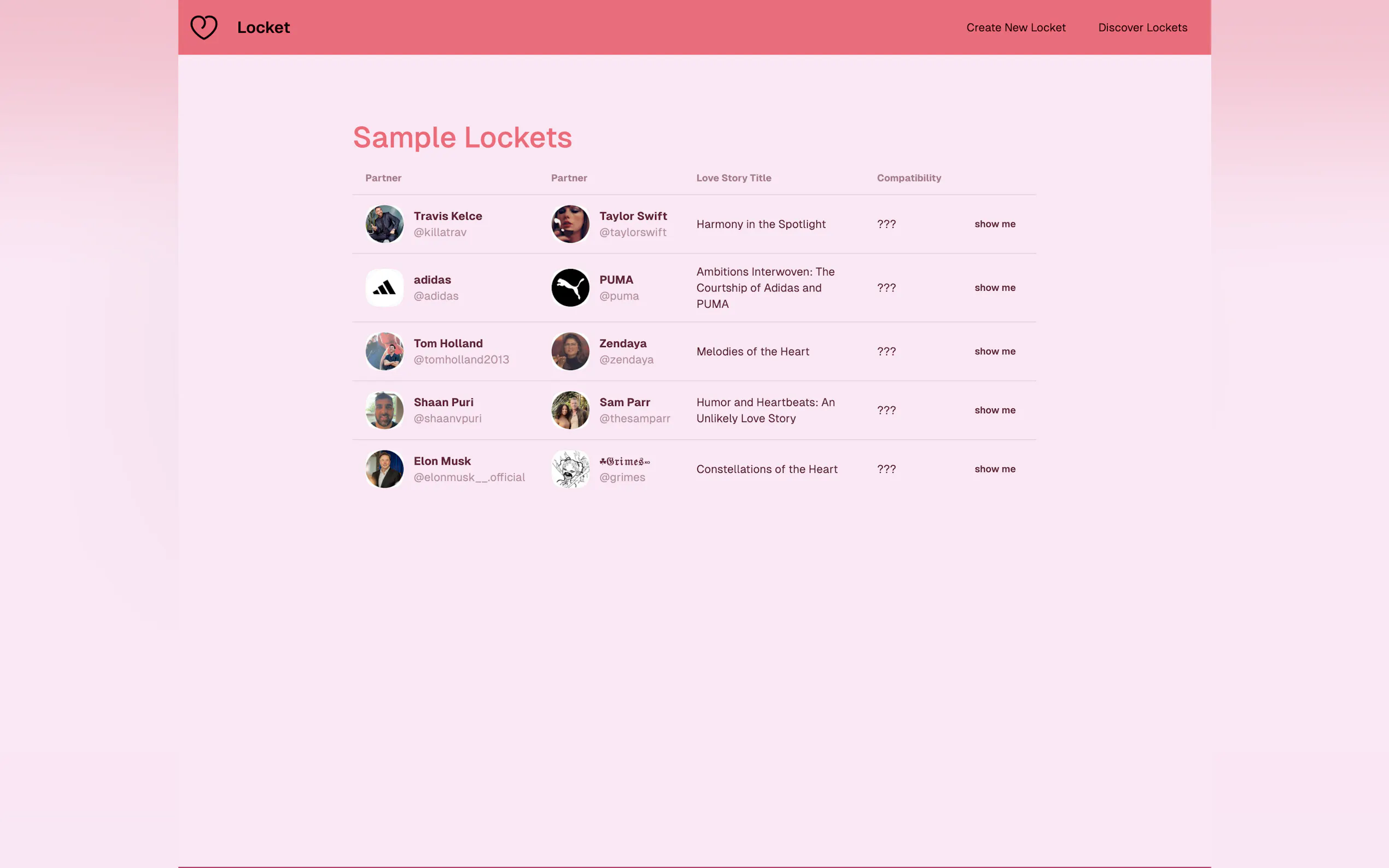This screenshot has height=868, width=1389.
Task: Click the Locket brand name text
Action: (x=263, y=27)
